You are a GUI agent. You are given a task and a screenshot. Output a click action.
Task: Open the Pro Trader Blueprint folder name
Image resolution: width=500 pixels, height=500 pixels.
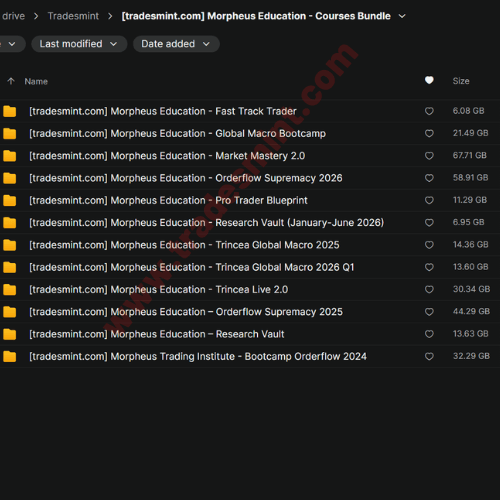pyautogui.click(x=168, y=201)
